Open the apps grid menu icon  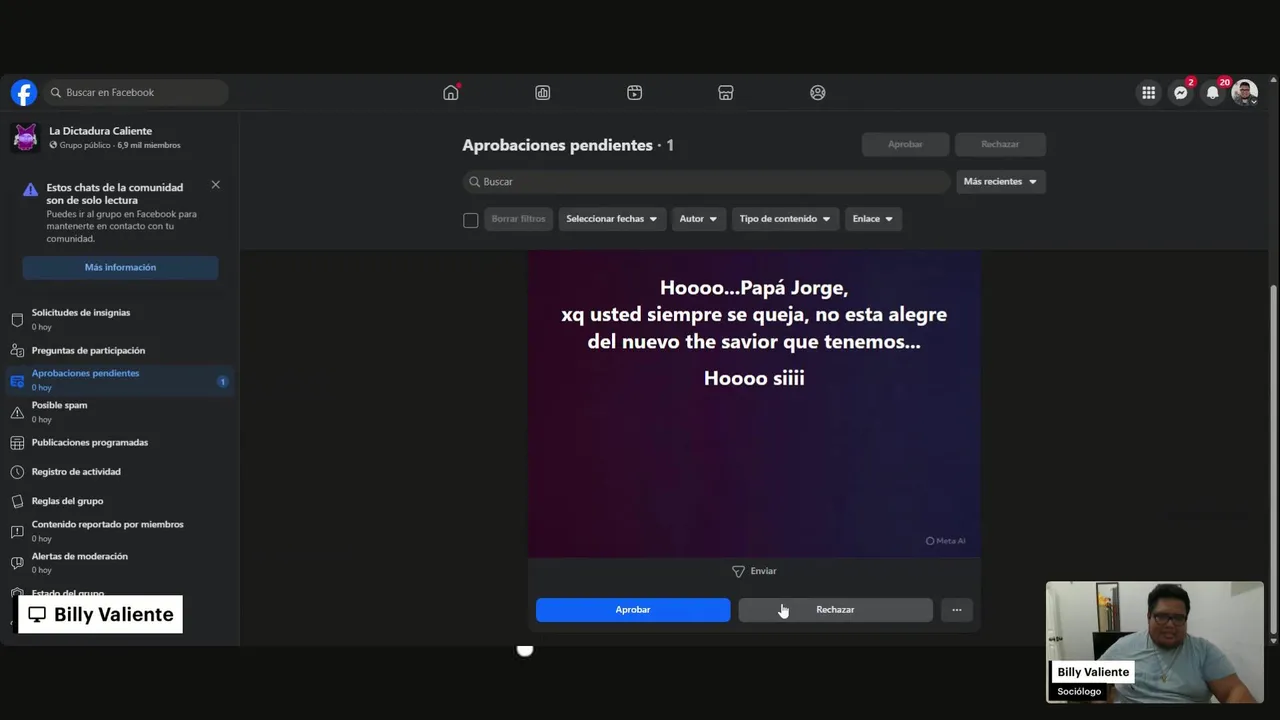coord(1149,93)
